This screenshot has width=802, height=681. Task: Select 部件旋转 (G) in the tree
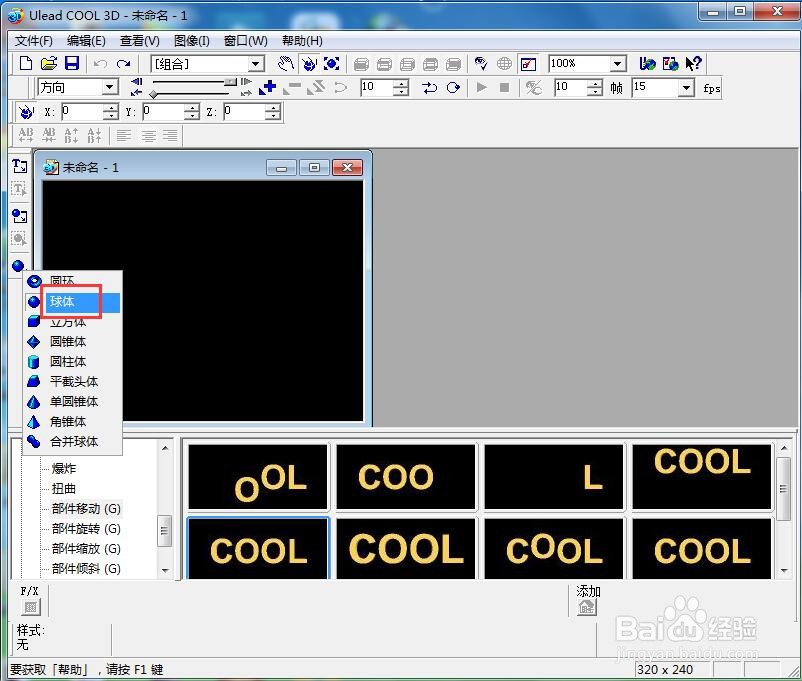[86, 529]
